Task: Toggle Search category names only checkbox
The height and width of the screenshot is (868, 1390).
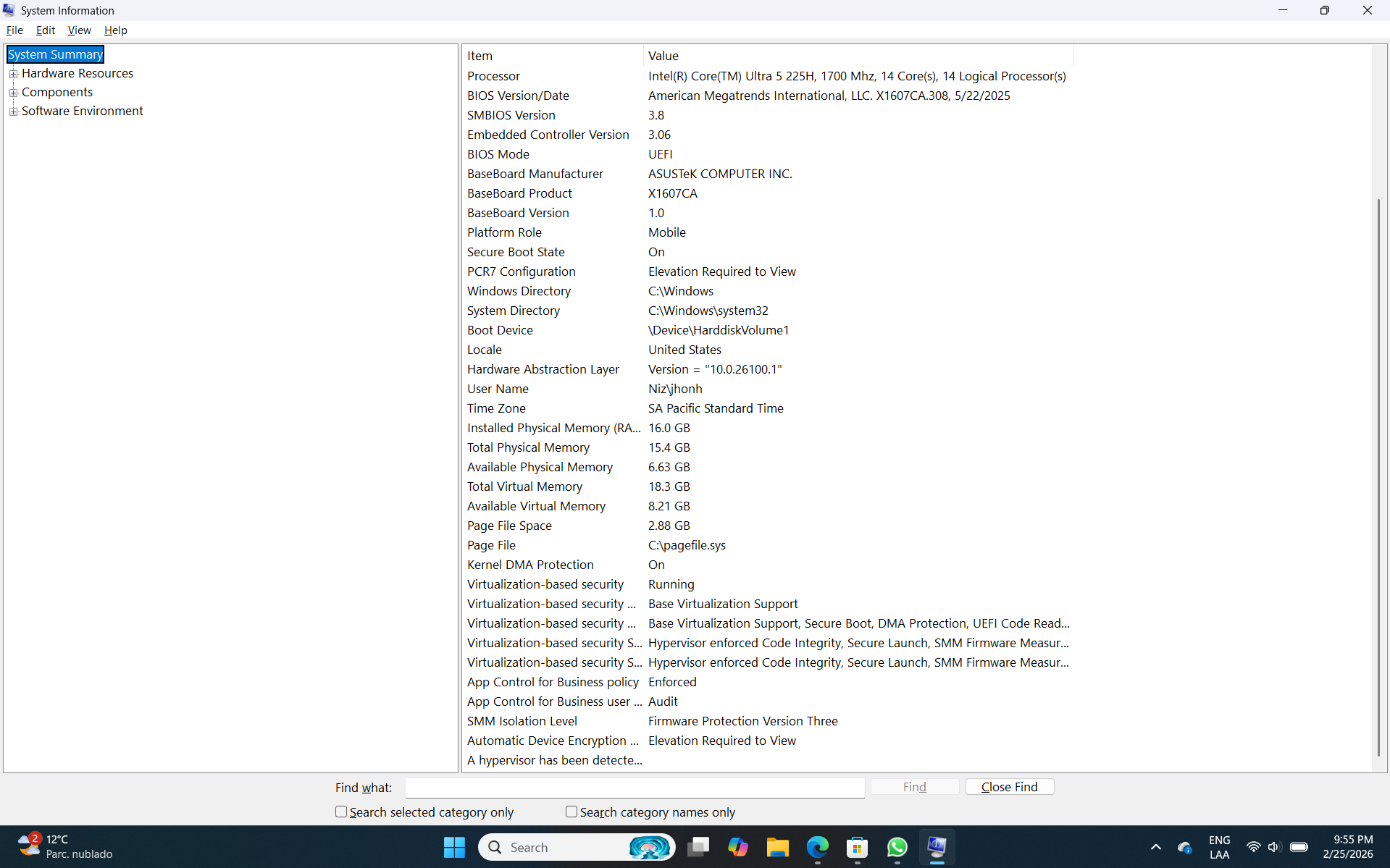Action: pyautogui.click(x=572, y=812)
